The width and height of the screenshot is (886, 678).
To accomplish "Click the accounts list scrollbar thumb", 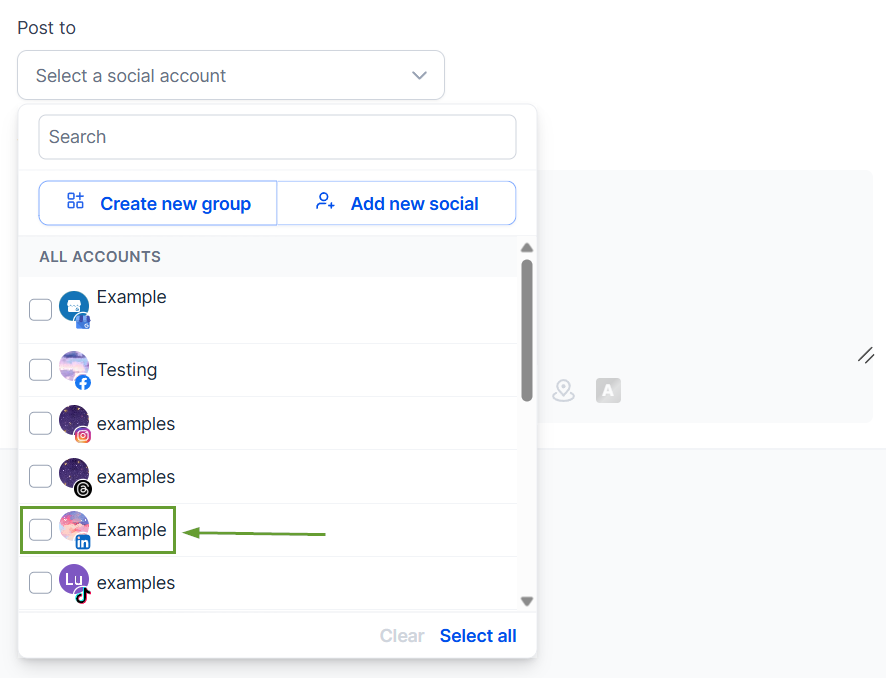I will click(x=527, y=331).
